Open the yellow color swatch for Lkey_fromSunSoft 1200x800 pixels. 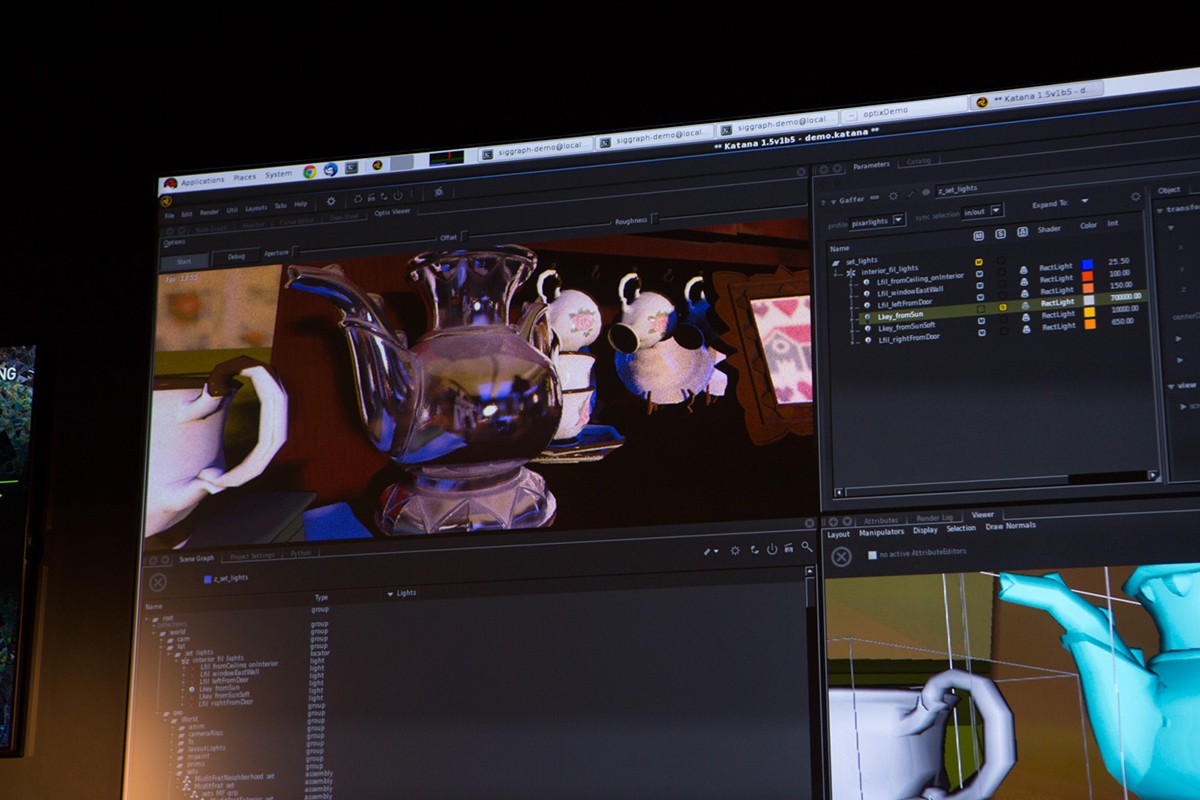coord(1088,311)
